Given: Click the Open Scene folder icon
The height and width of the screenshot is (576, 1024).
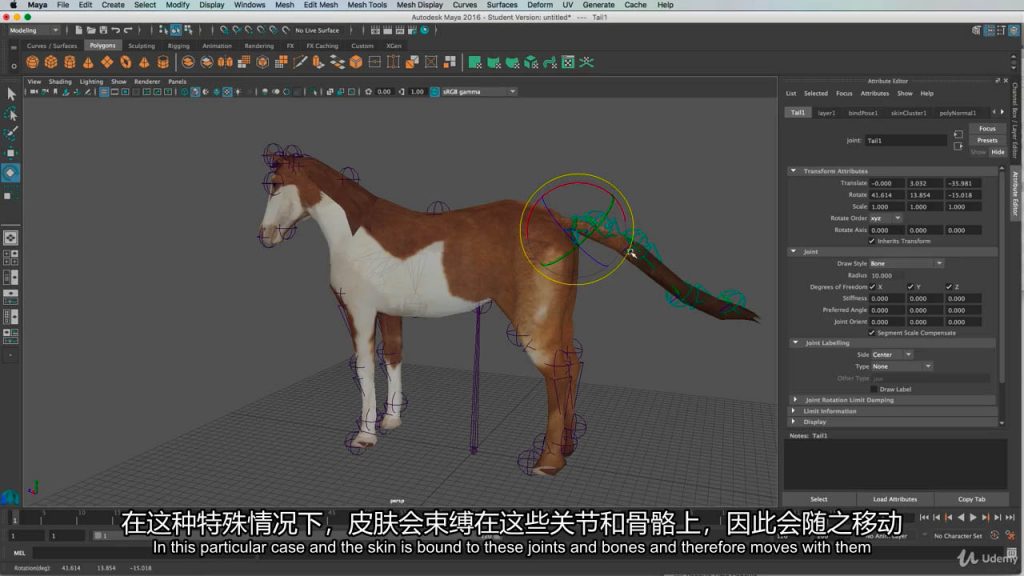Looking at the screenshot, I should click(x=91, y=30).
